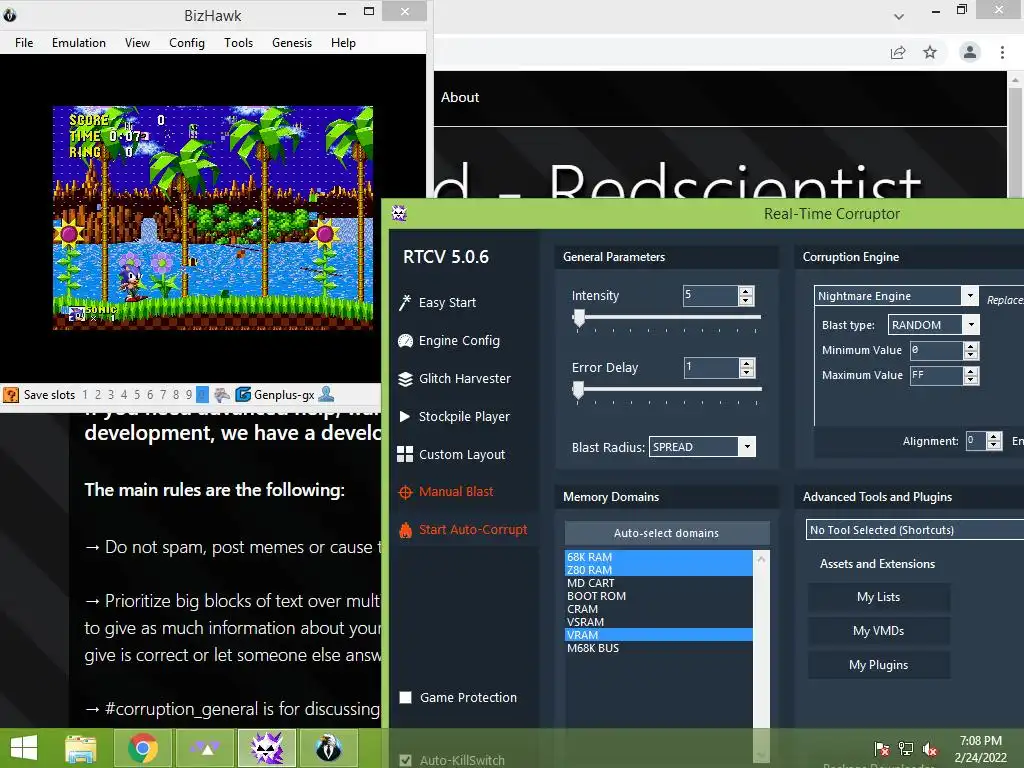Open File Explorer from taskbar
Viewport: 1024px width, 768px height.
(x=80, y=748)
